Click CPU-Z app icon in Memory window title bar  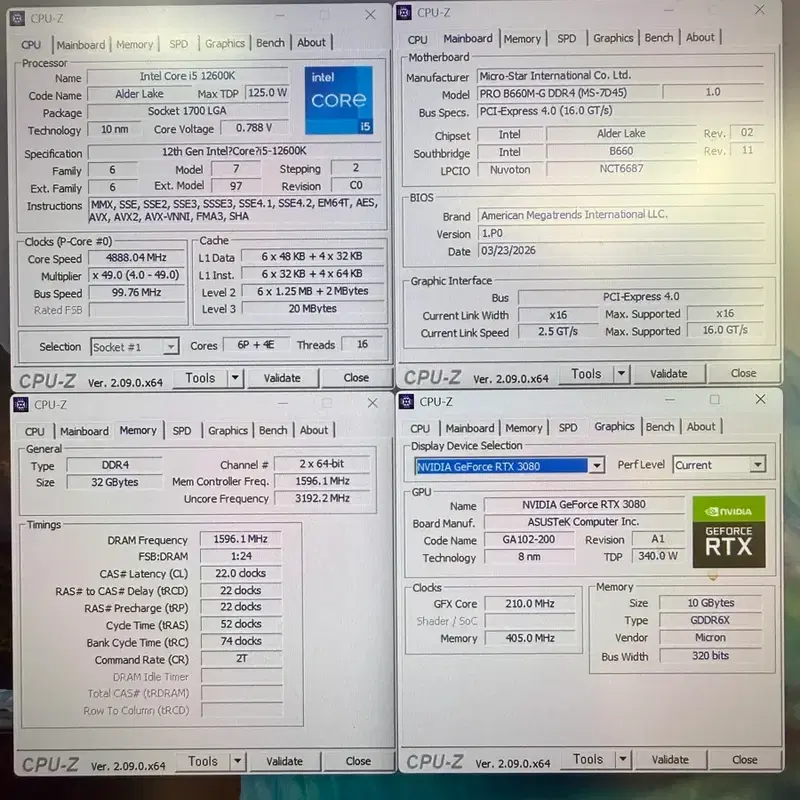(x=21, y=405)
